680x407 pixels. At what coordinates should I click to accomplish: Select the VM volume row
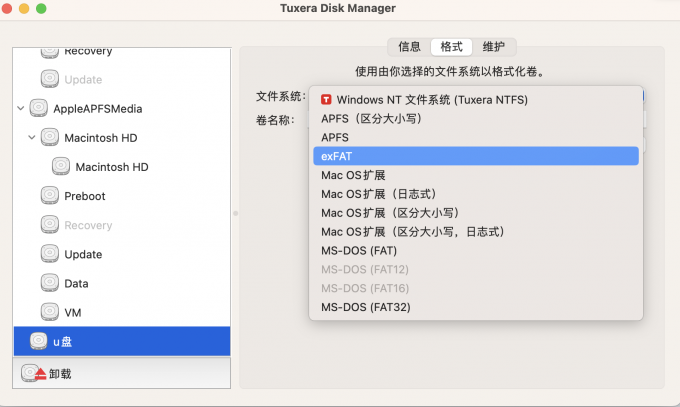tap(122, 312)
